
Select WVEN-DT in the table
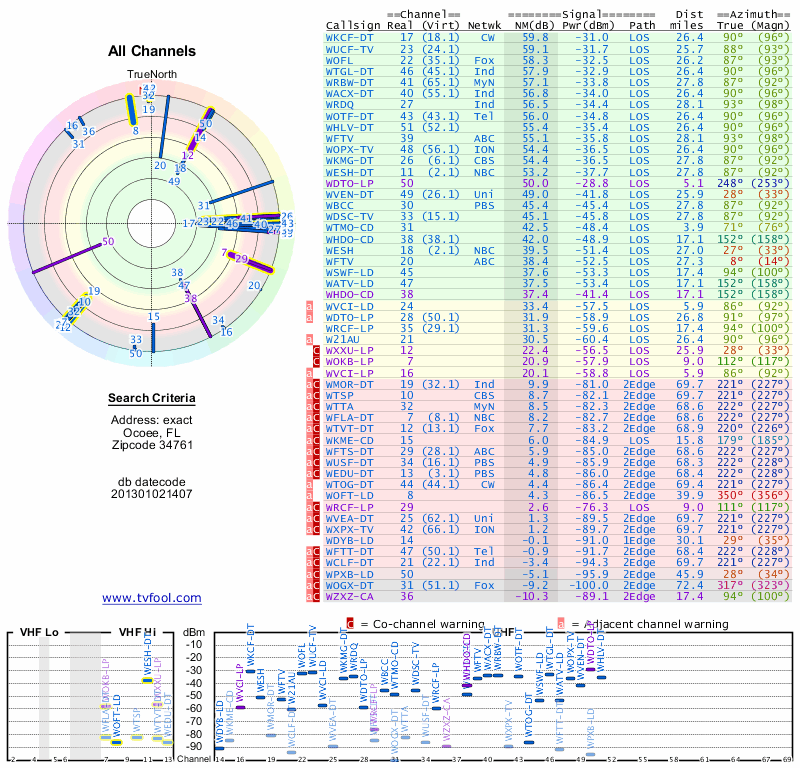tap(349, 195)
